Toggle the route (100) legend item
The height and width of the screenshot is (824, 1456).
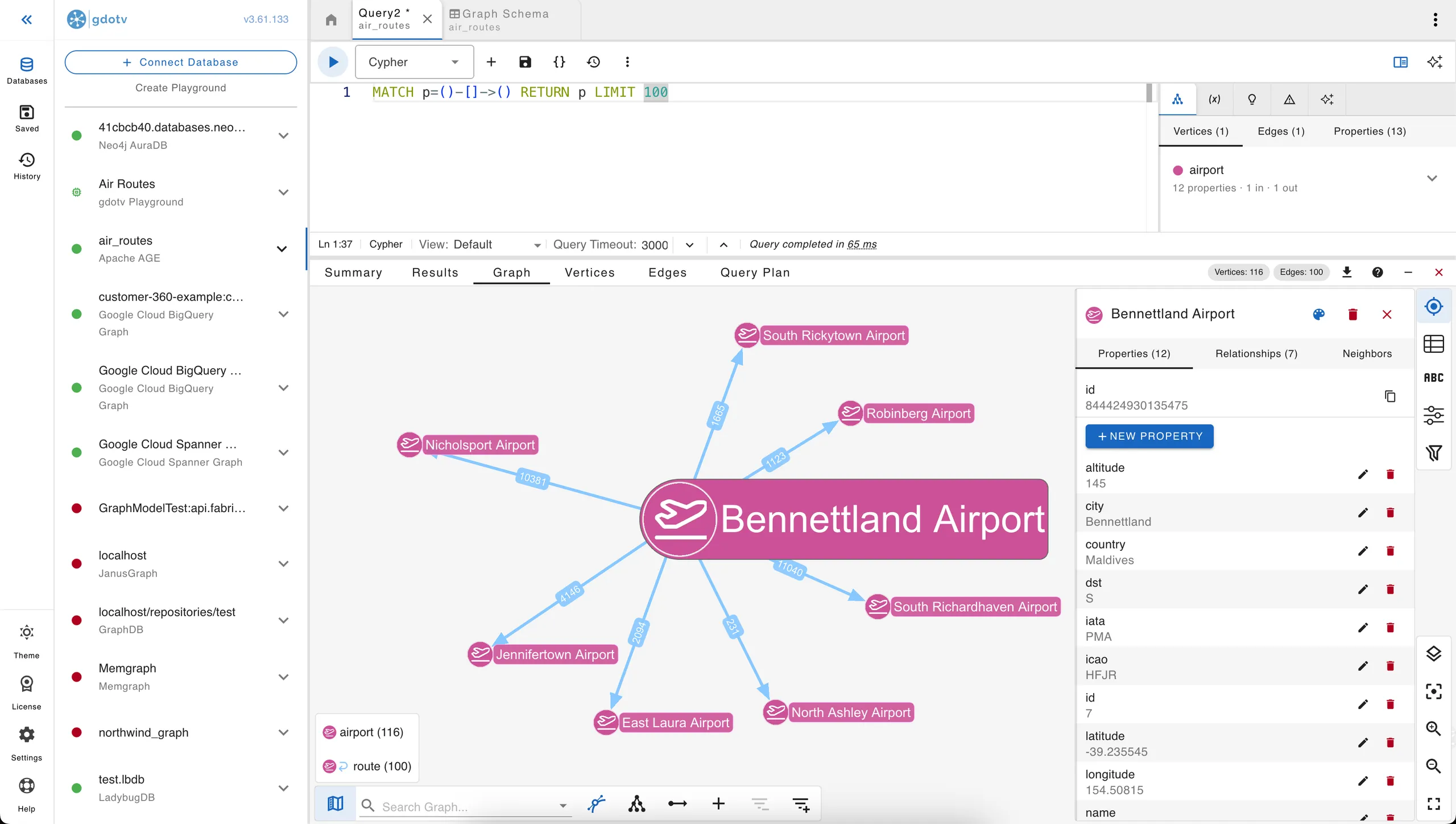pyautogui.click(x=367, y=767)
